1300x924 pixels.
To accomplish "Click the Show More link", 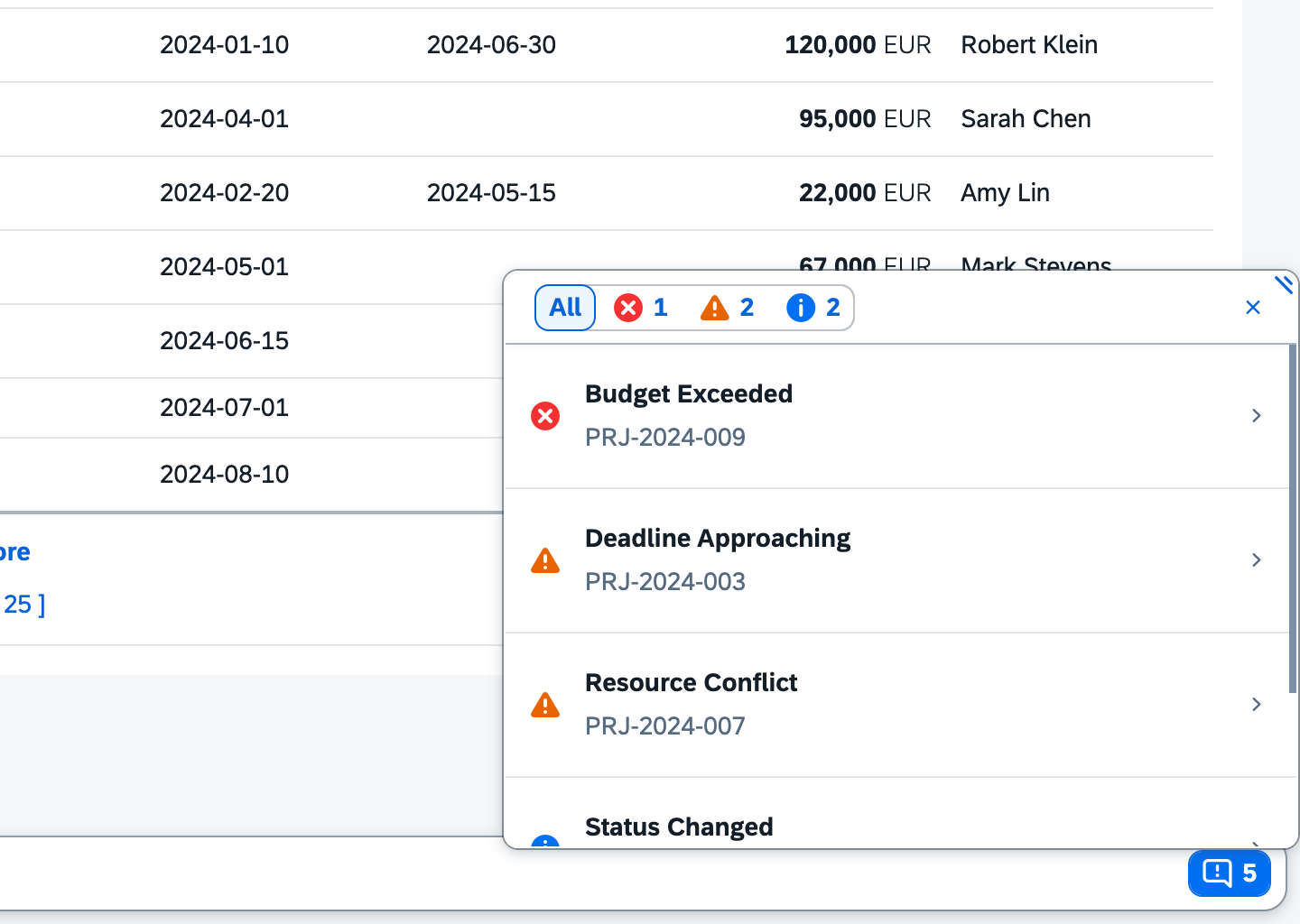I will (x=14, y=551).
